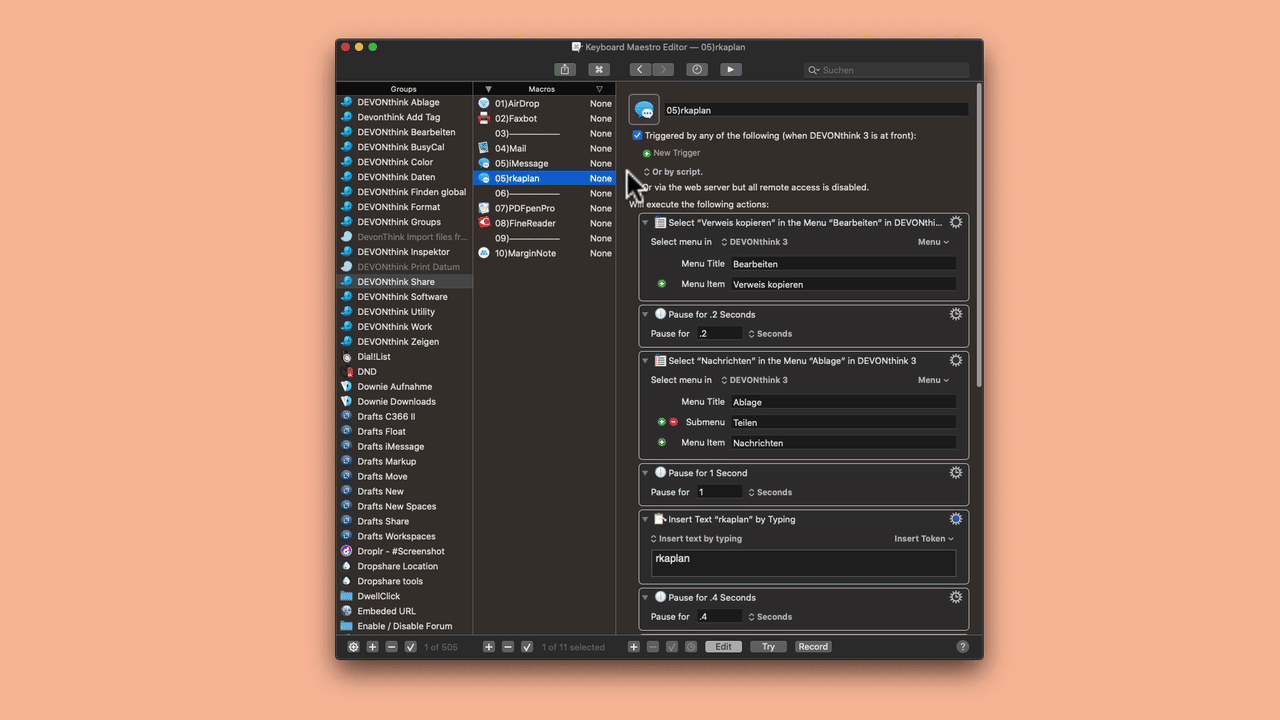This screenshot has width=1280, height=720.
Task: Click the timer/clock icon in the toolbar
Action: click(x=696, y=69)
